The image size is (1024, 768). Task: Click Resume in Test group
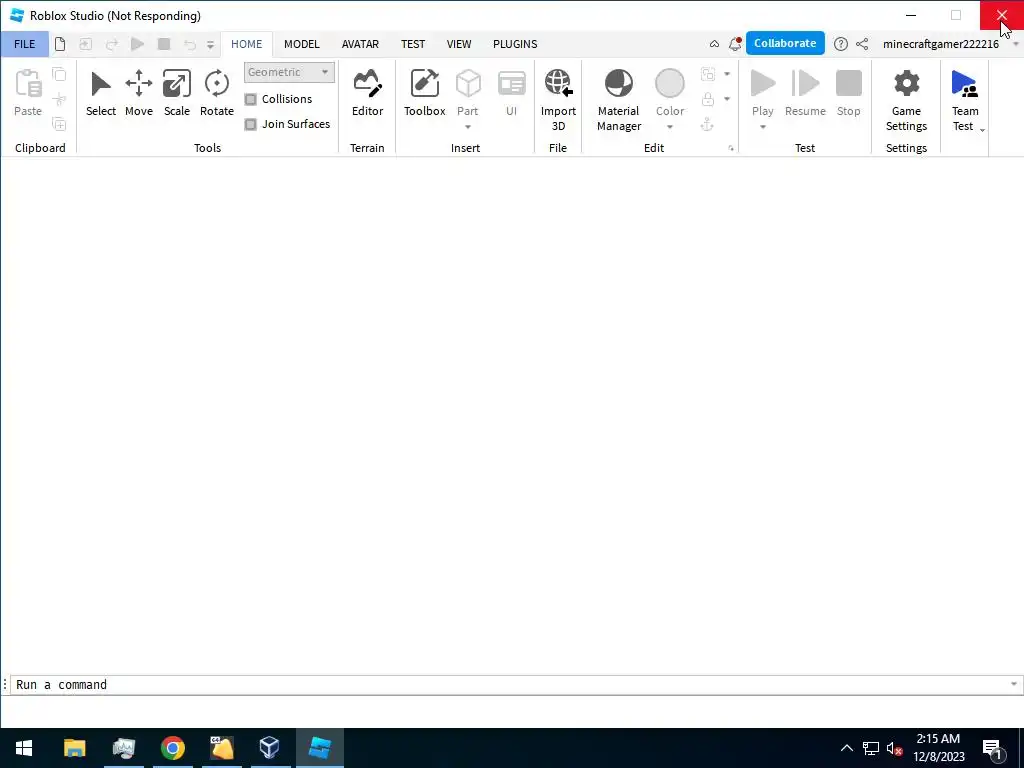[x=805, y=93]
